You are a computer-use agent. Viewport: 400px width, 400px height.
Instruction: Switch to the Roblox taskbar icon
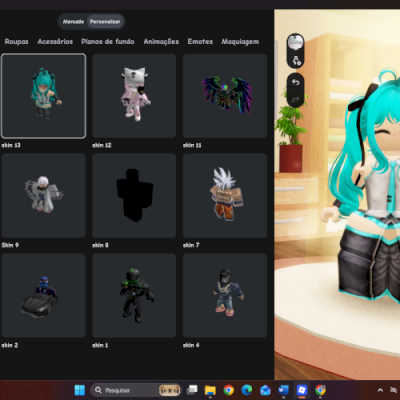pyautogui.click(x=302, y=390)
